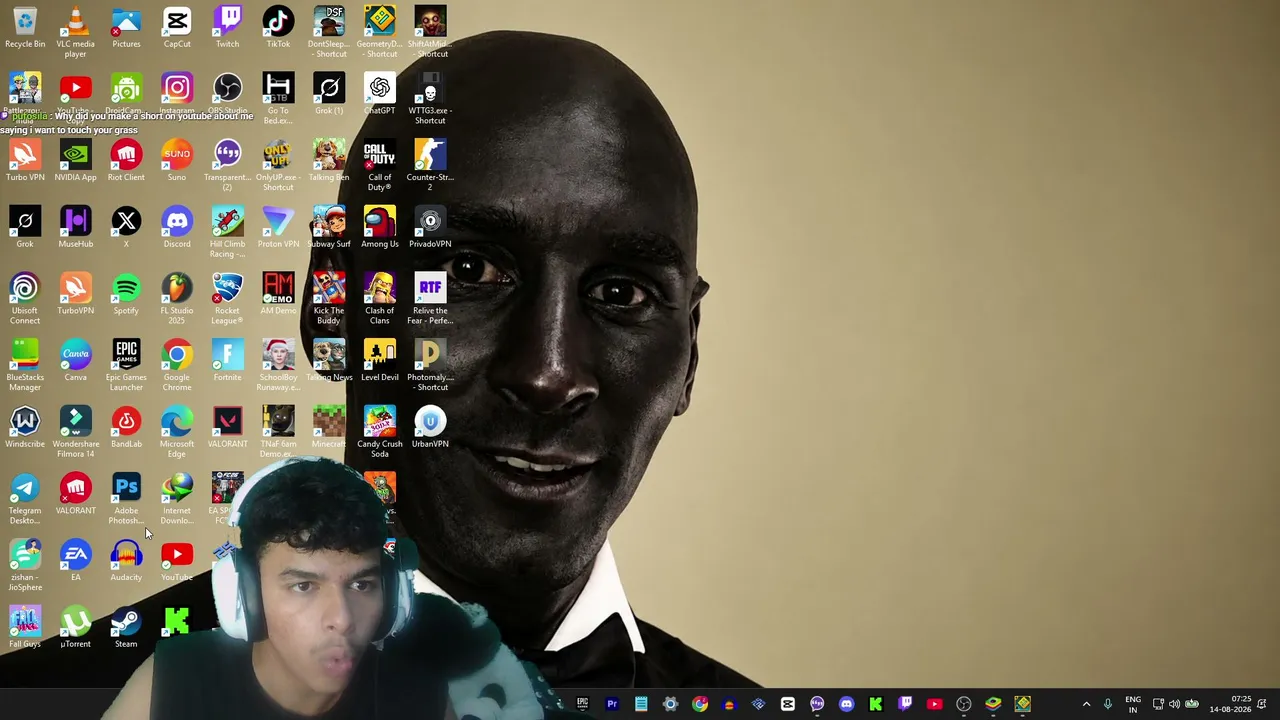1280x720 pixels.
Task: Click the µTorrent desktop icon
Action: [75, 627]
